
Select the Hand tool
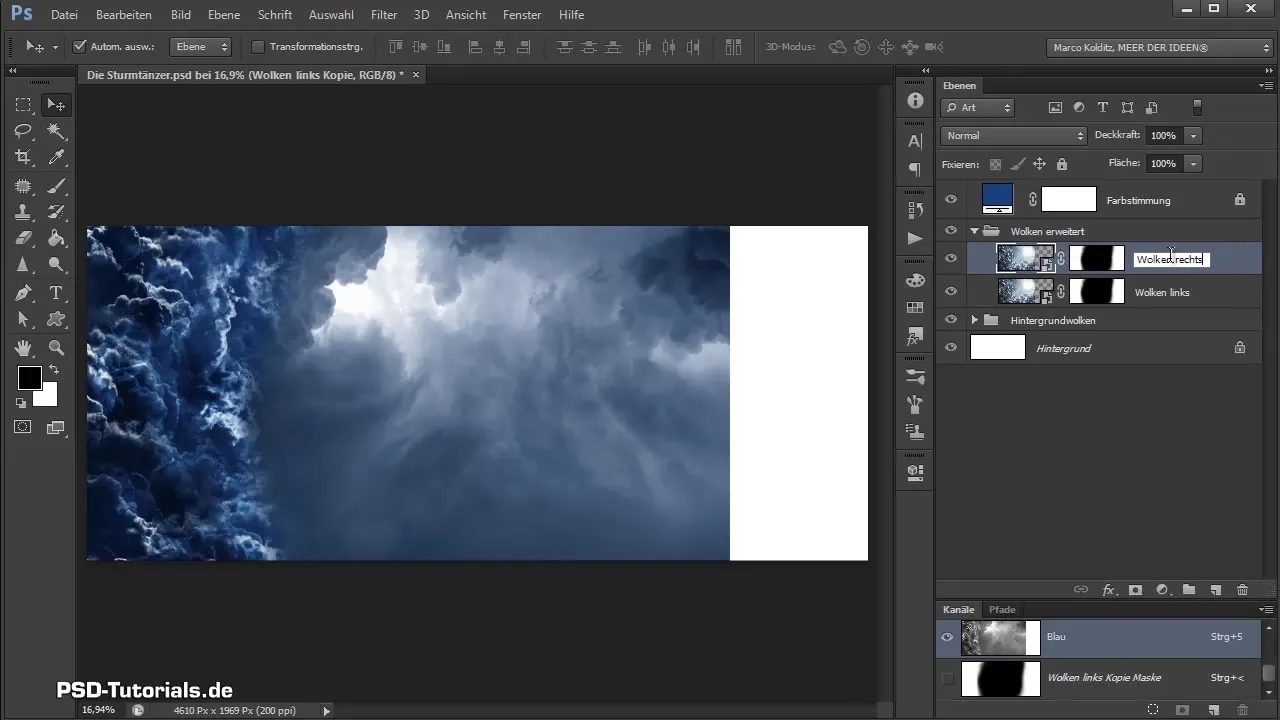point(23,348)
